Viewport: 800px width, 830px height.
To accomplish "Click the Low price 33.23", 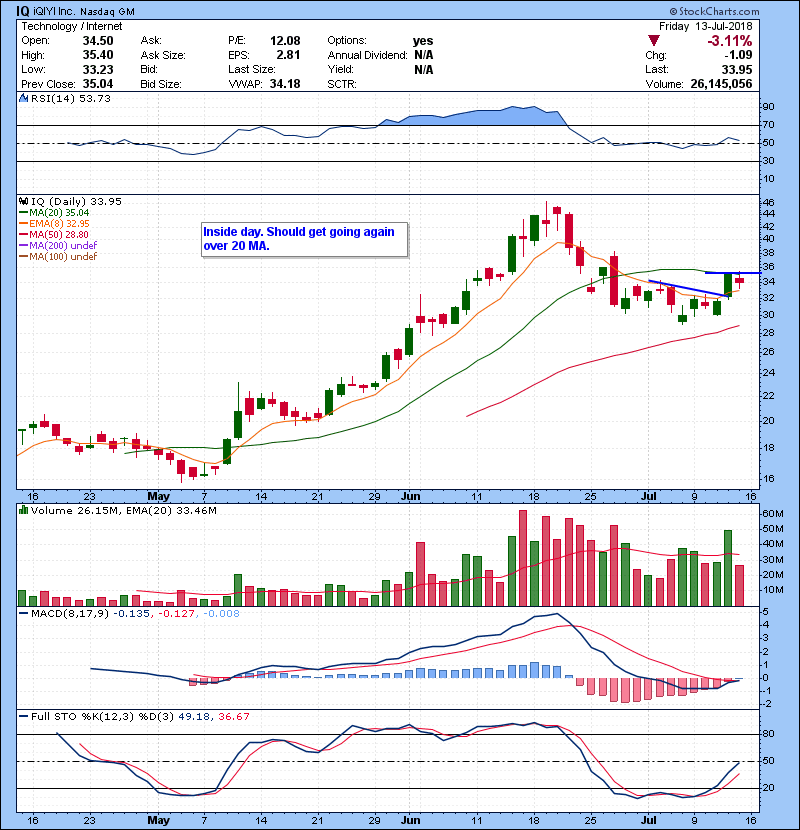I will click(98, 69).
